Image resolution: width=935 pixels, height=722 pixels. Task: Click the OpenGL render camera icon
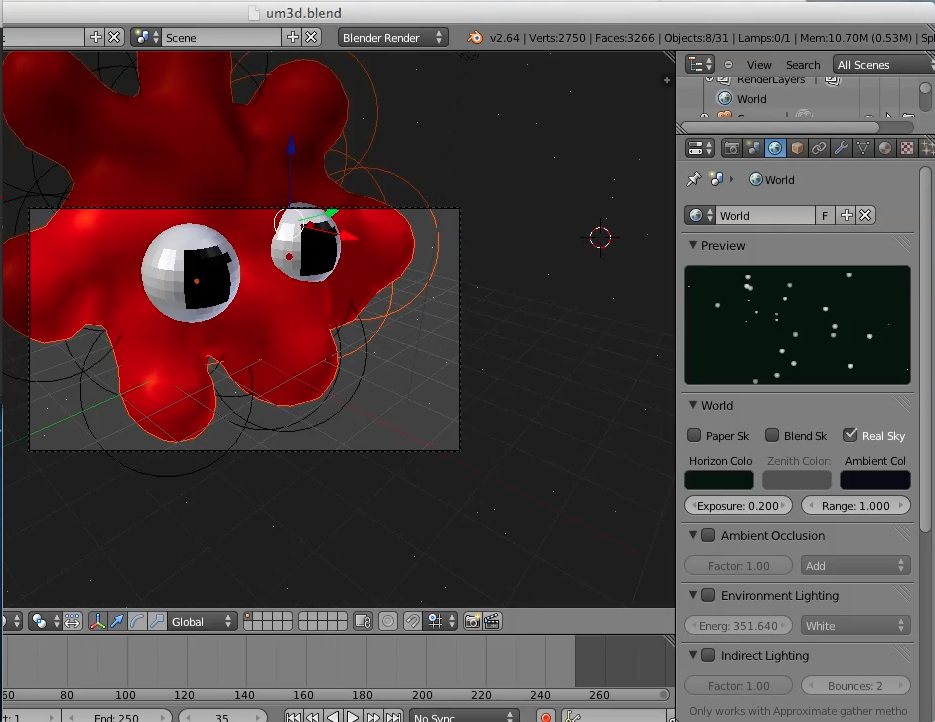click(473, 621)
